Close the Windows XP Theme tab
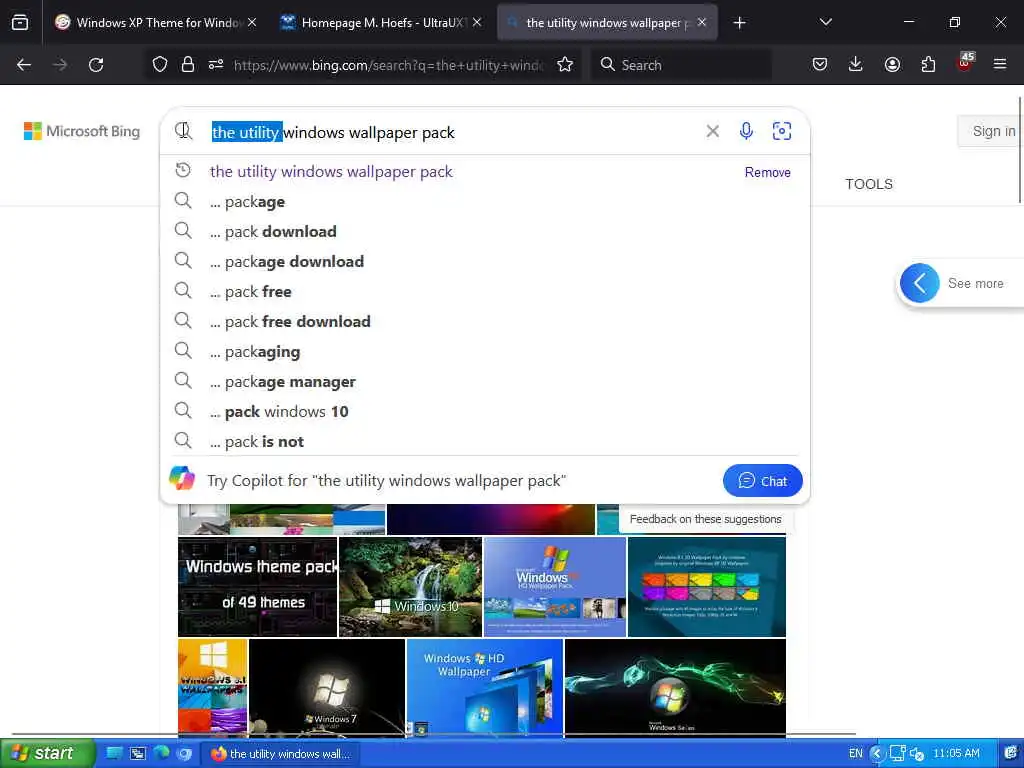 click(252, 23)
